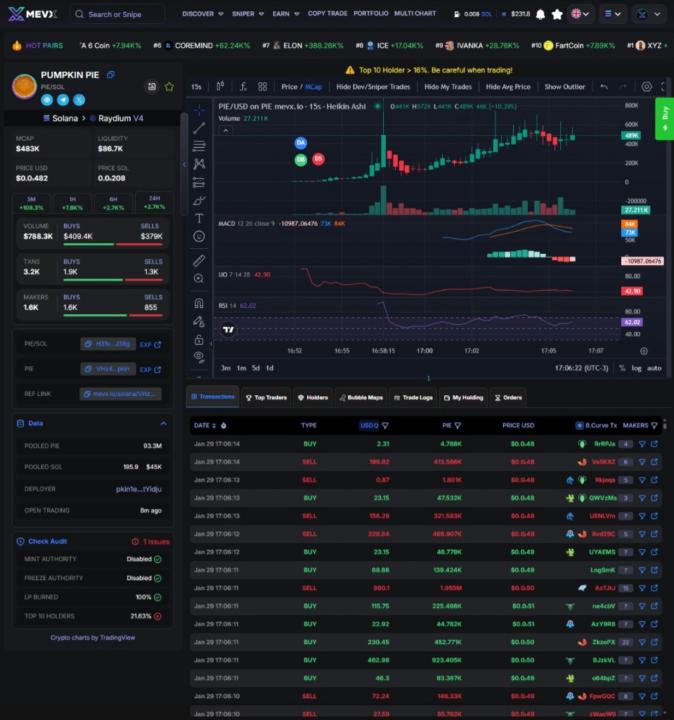Image resolution: width=674 pixels, height=720 pixels.
Task: Open PIE token in explorer
Action: (150, 369)
